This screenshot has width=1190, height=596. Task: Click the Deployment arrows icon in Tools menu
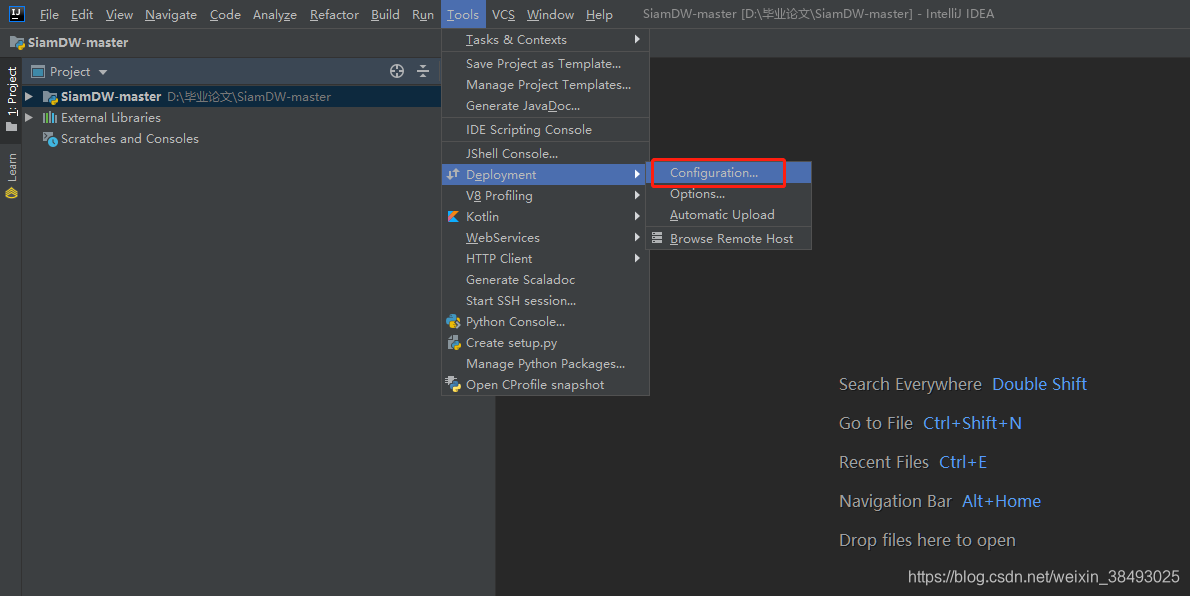[453, 175]
